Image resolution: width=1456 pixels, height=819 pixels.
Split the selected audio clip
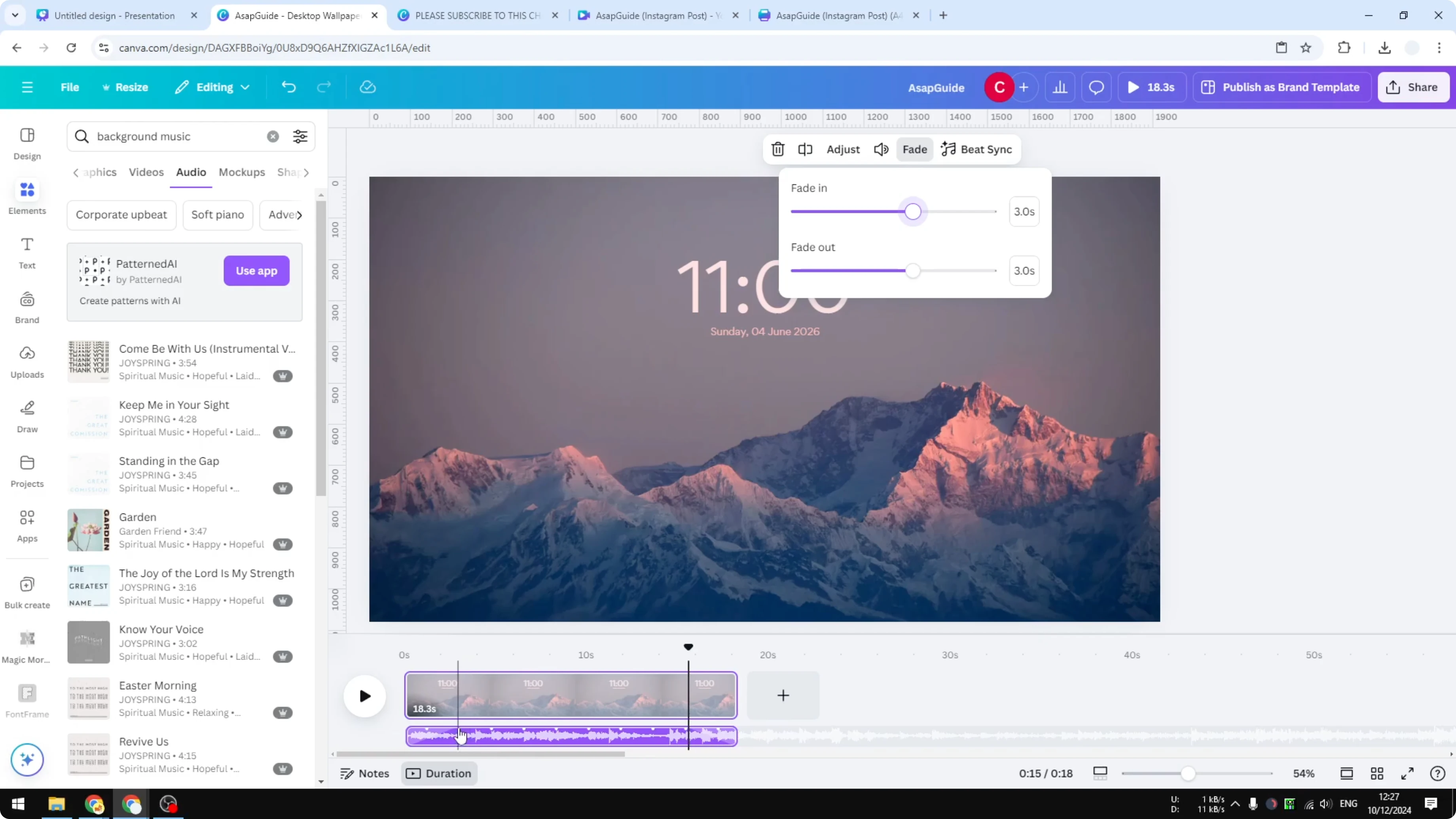(805, 149)
